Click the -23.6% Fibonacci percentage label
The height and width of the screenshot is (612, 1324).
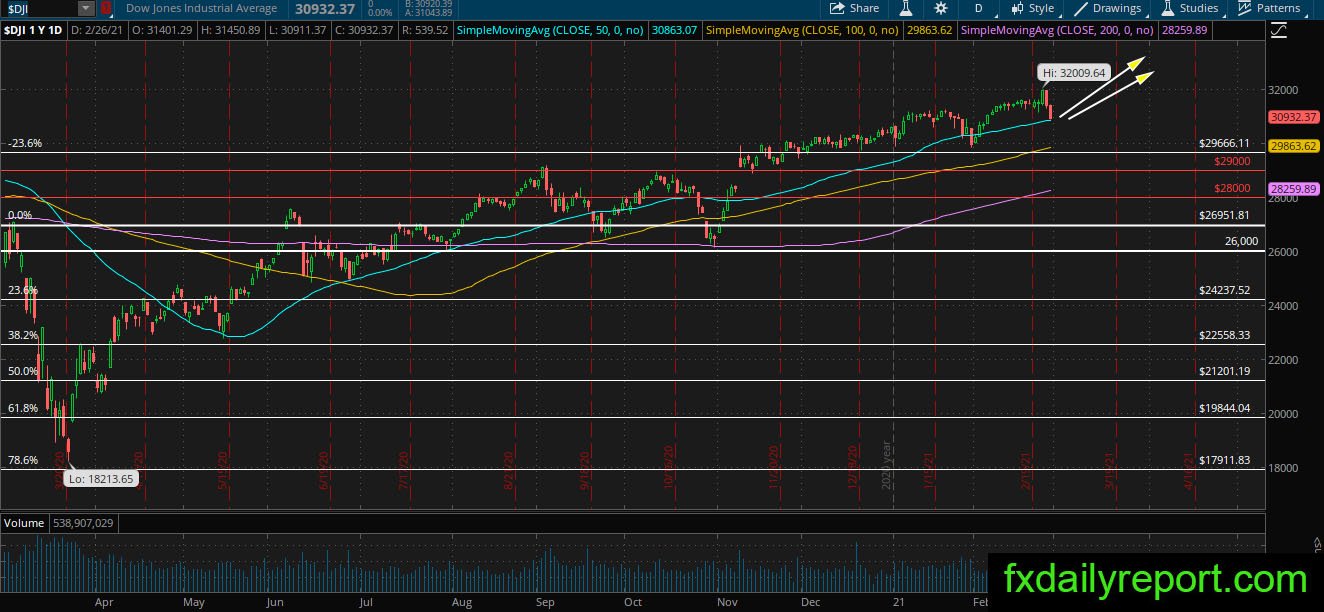point(23,144)
